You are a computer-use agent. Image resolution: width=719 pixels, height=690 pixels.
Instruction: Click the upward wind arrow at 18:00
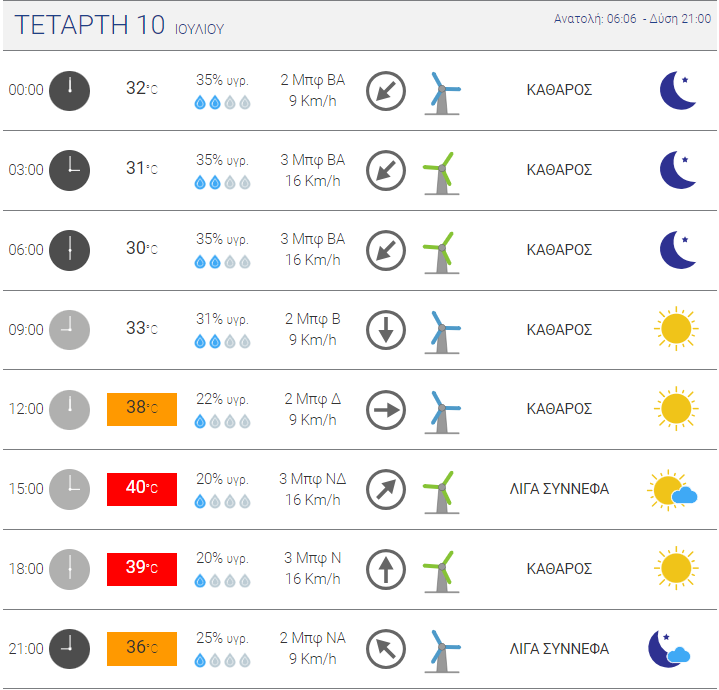(x=386, y=569)
